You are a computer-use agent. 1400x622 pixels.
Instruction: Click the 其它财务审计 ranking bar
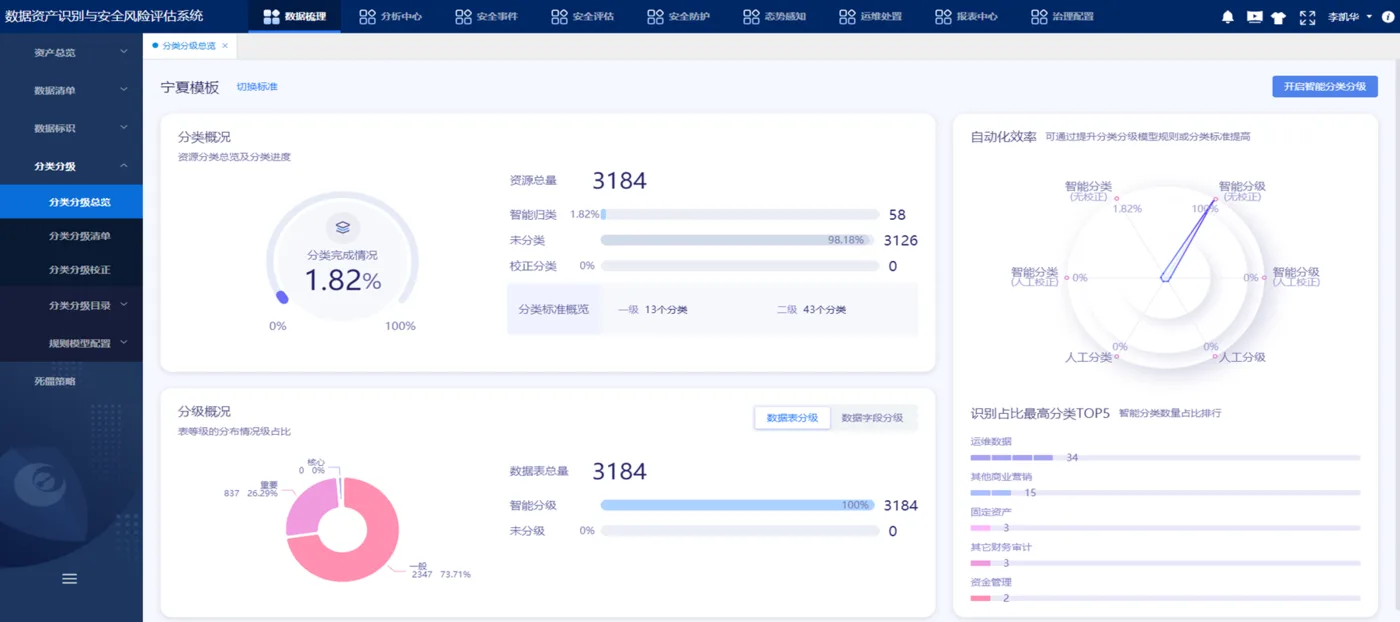[1165, 562]
